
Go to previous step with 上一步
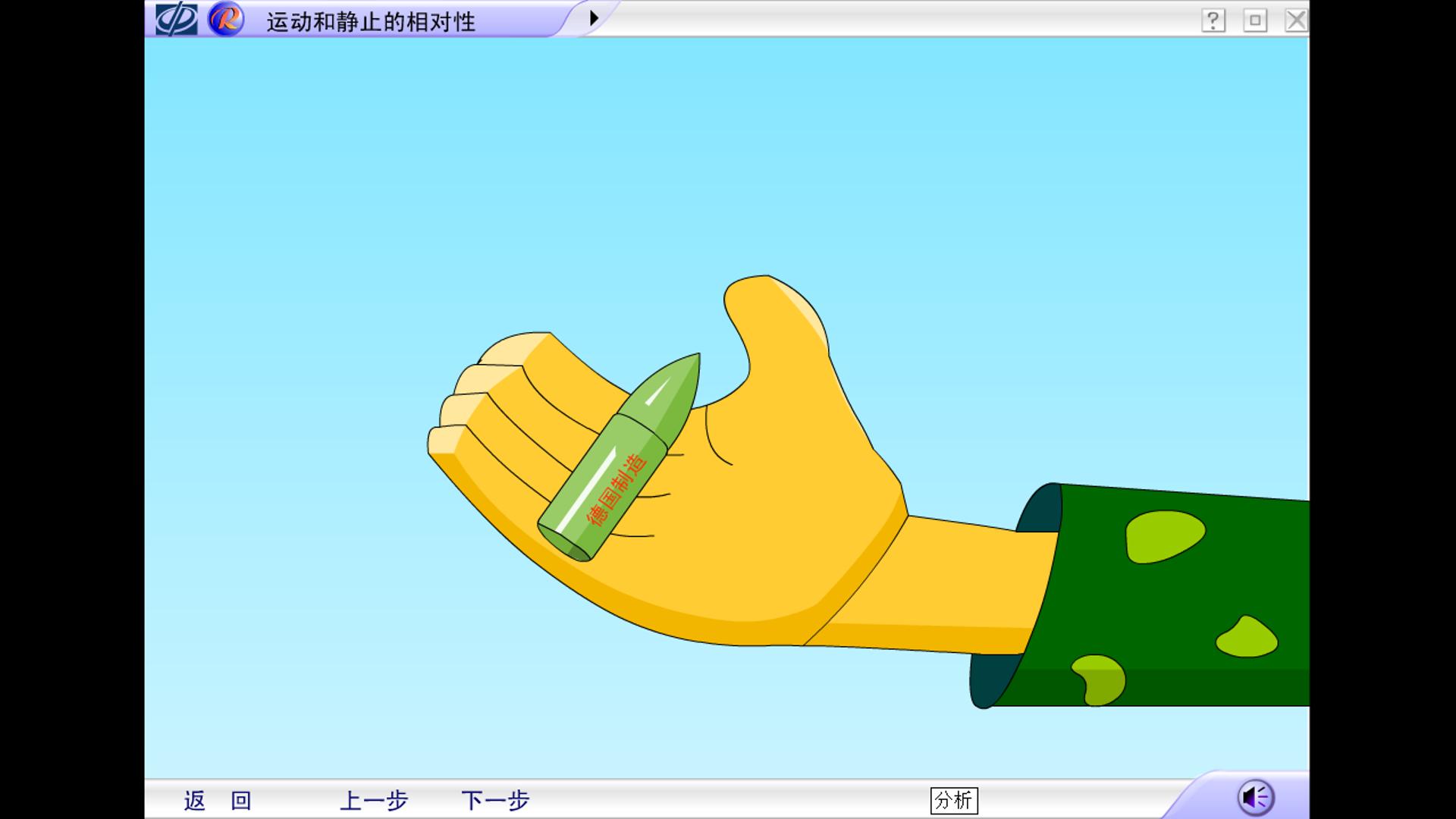[374, 801]
